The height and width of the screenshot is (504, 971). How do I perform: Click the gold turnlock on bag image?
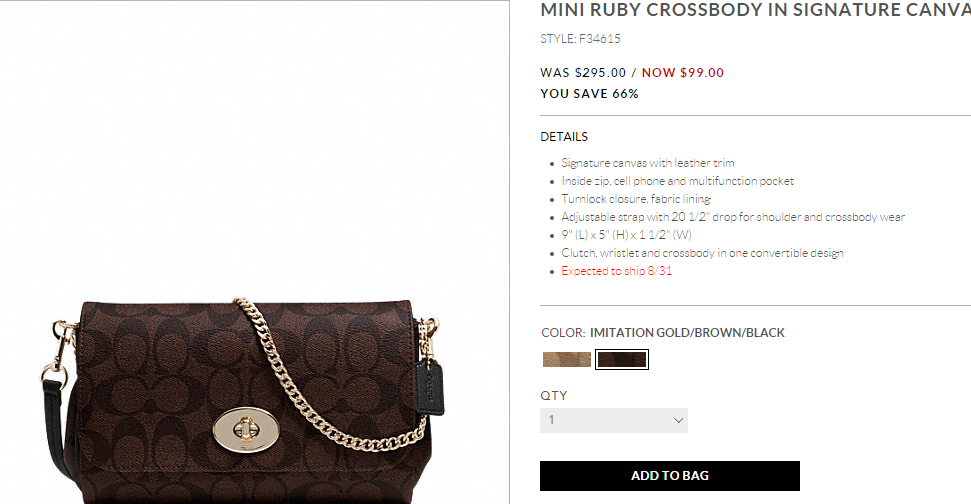coord(245,429)
